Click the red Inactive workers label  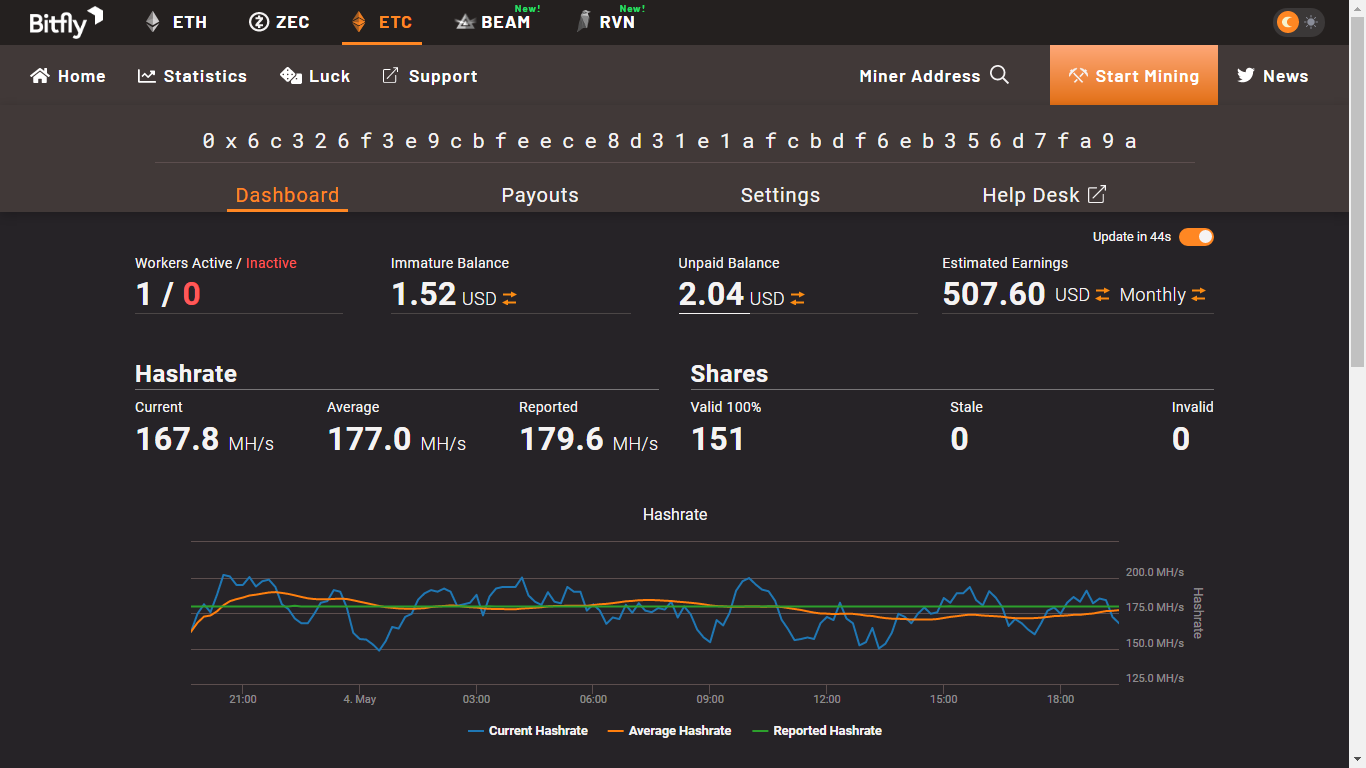coord(271,263)
